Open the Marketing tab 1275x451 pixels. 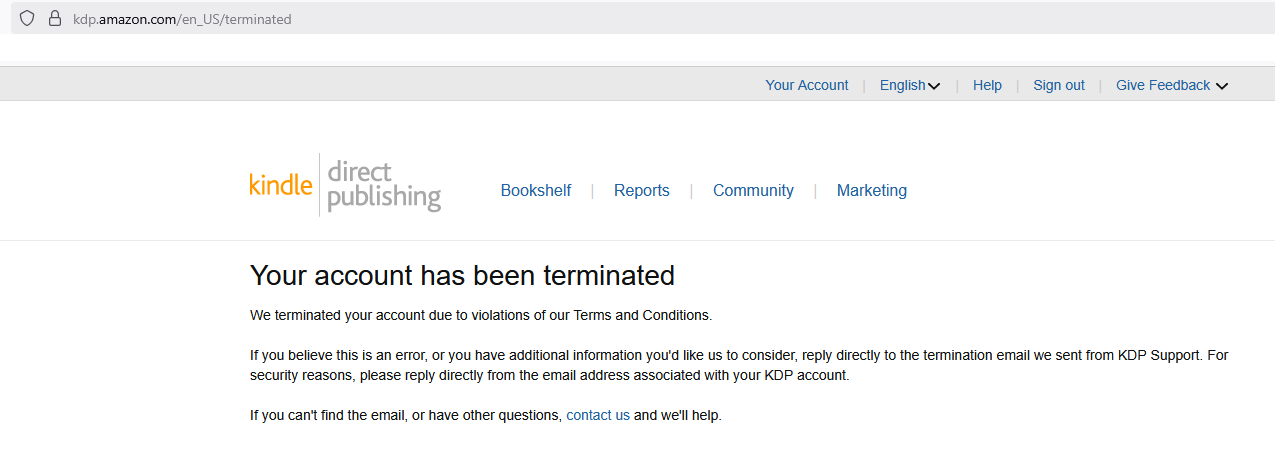tap(872, 191)
